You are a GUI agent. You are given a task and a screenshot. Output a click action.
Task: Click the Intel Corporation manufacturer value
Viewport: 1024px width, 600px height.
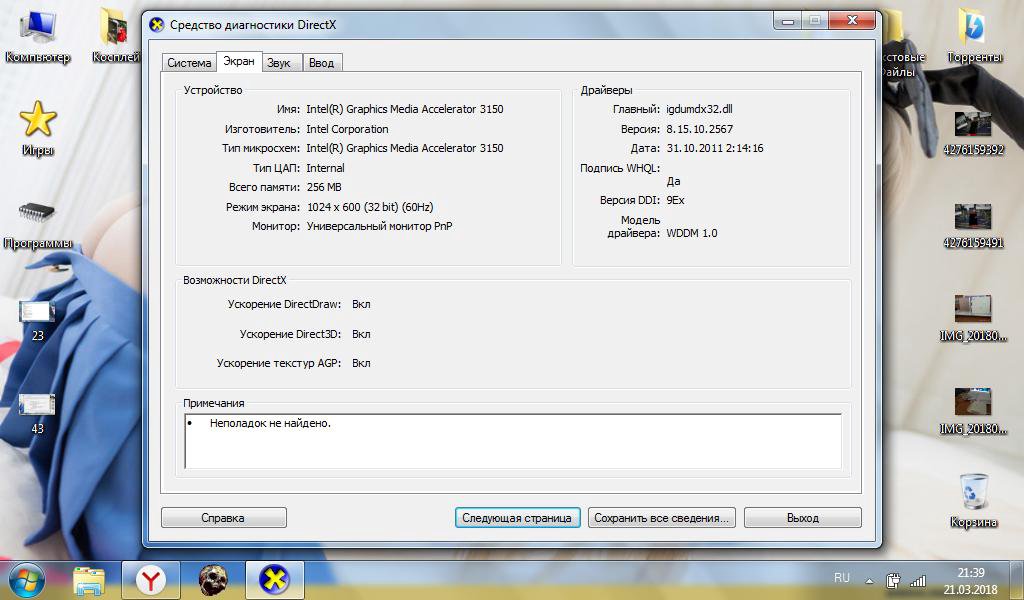pos(347,129)
